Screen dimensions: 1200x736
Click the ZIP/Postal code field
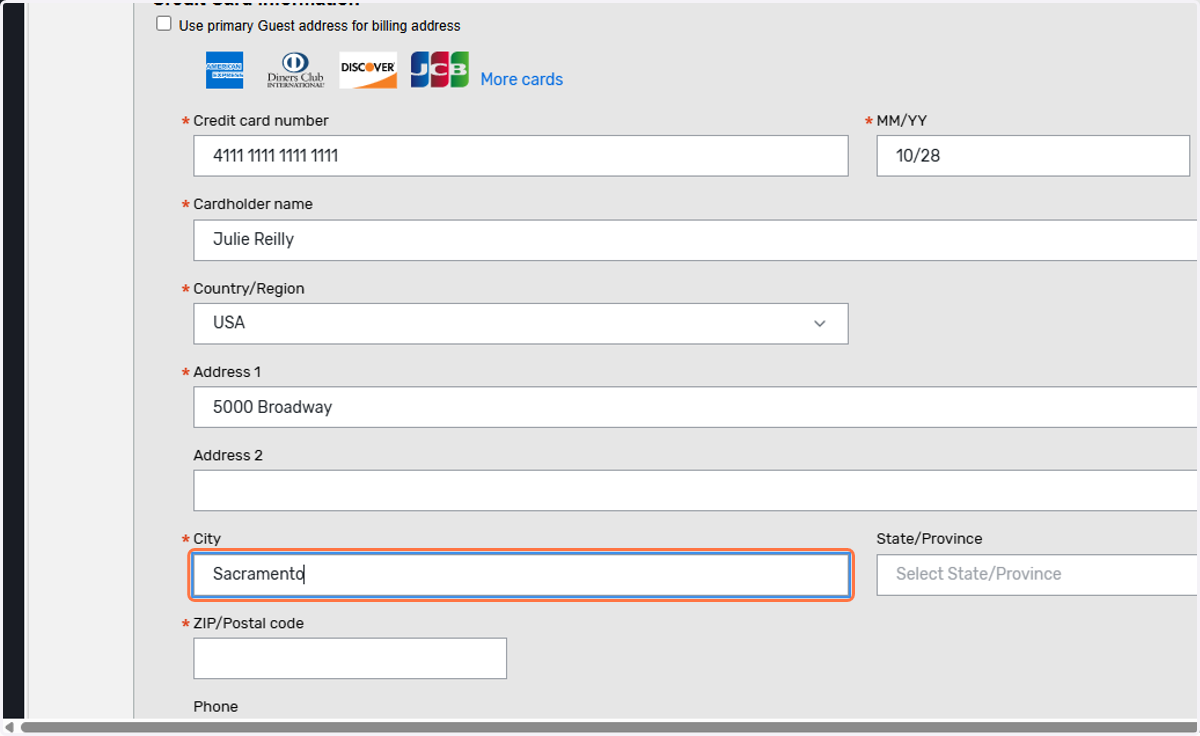(x=350, y=658)
